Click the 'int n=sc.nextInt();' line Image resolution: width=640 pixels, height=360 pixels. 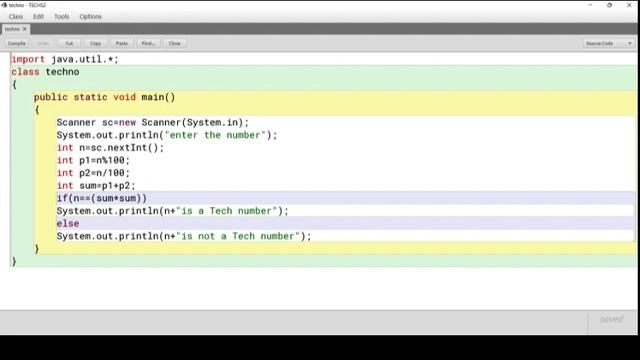(x=110, y=148)
